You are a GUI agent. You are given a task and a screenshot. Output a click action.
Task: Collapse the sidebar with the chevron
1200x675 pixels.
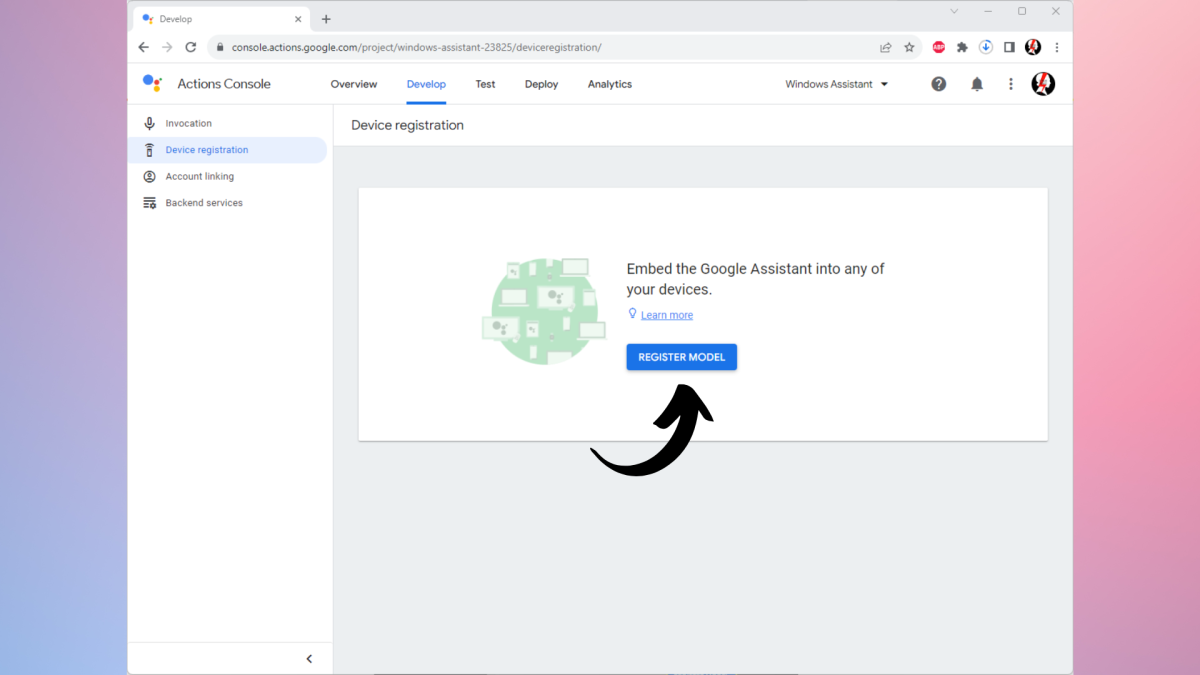pyautogui.click(x=309, y=658)
